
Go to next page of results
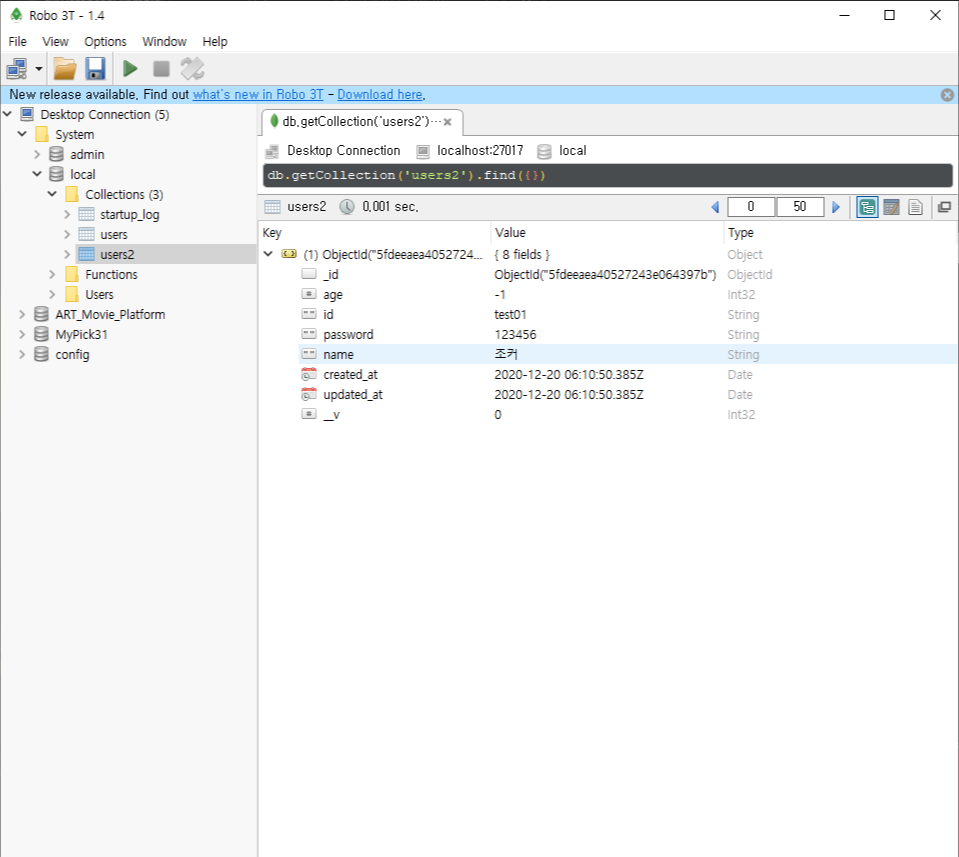(x=836, y=207)
